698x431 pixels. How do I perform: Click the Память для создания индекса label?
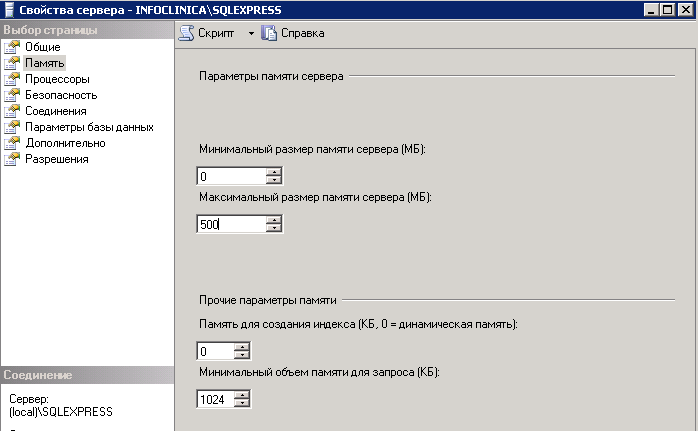358,324
